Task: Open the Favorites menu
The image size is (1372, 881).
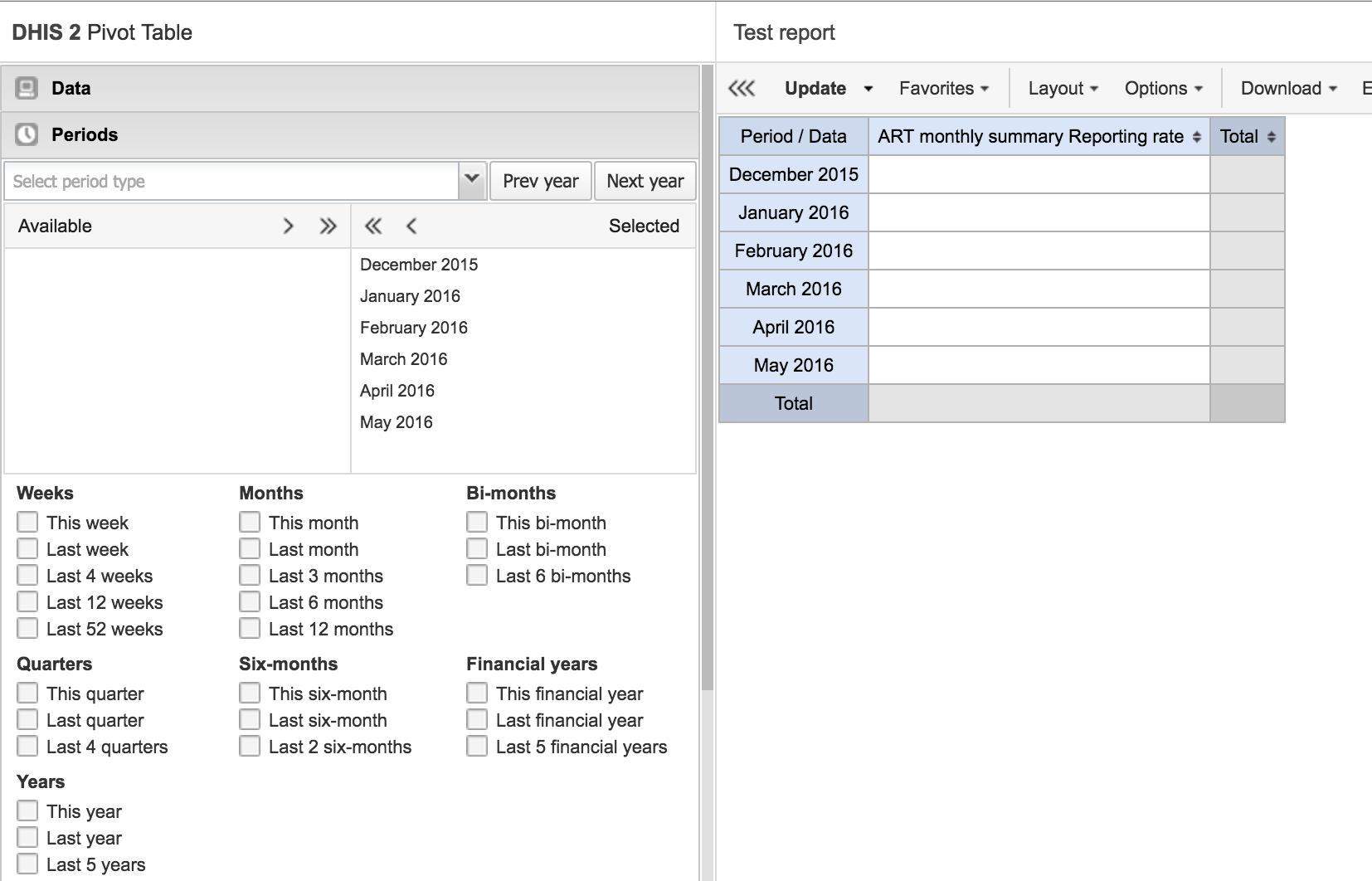Action: (x=944, y=89)
